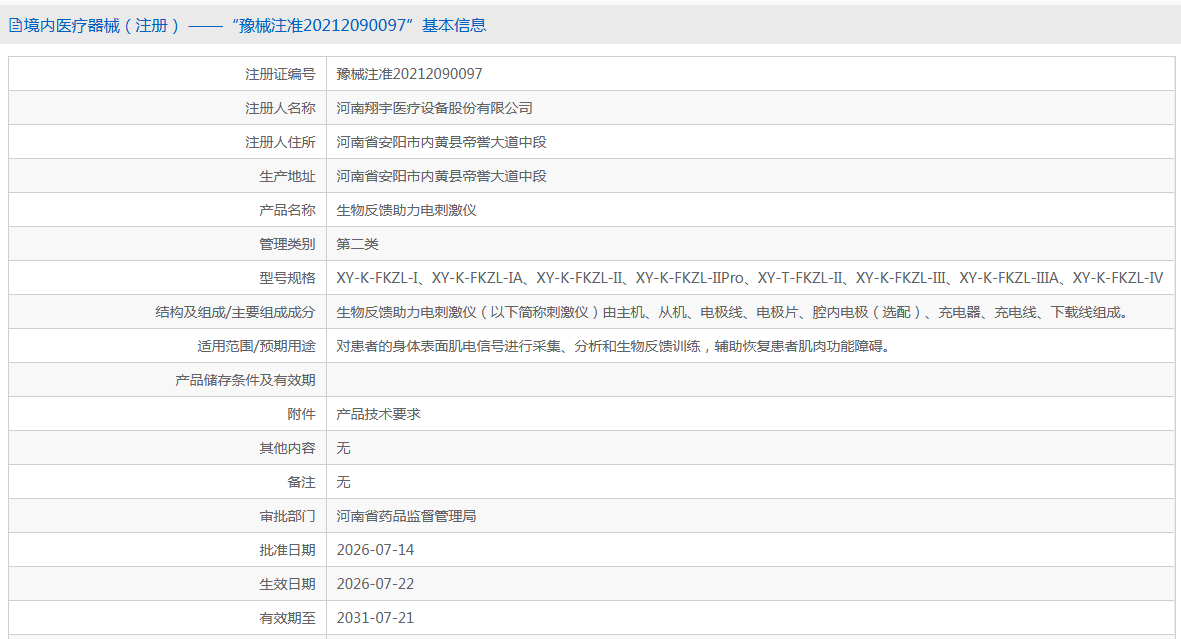Click the 管理类别 label

tap(287, 244)
